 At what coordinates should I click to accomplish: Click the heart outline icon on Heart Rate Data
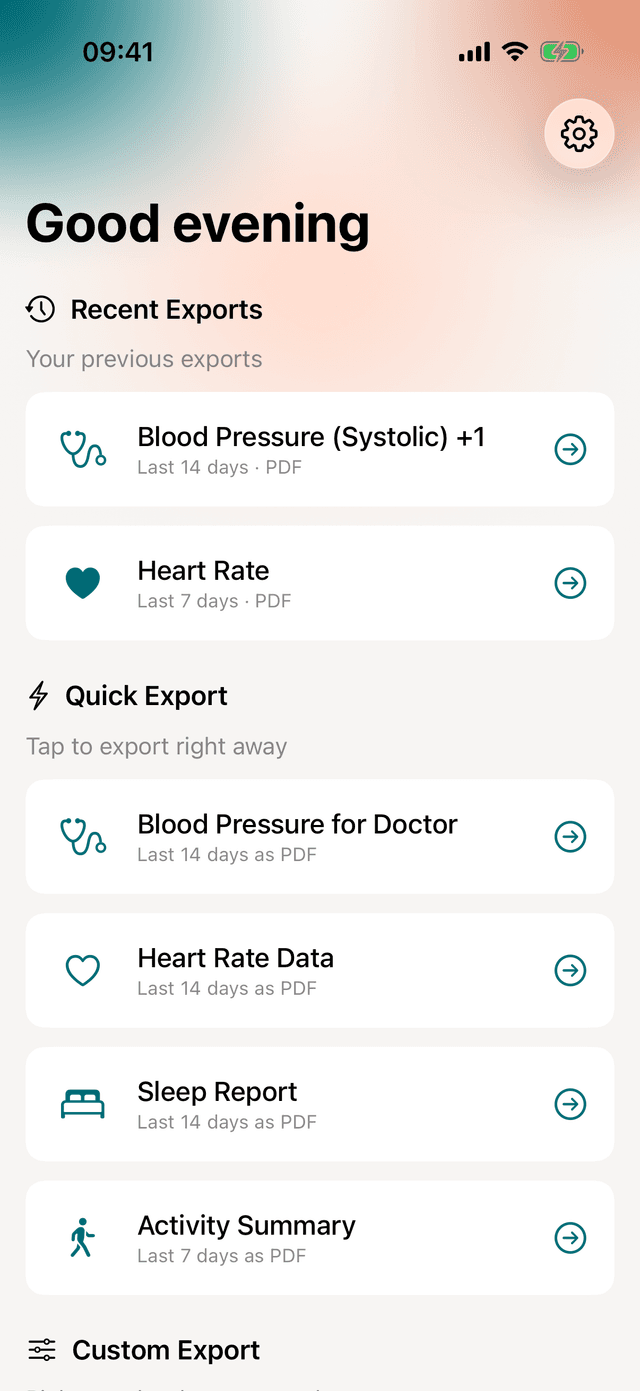click(x=83, y=970)
